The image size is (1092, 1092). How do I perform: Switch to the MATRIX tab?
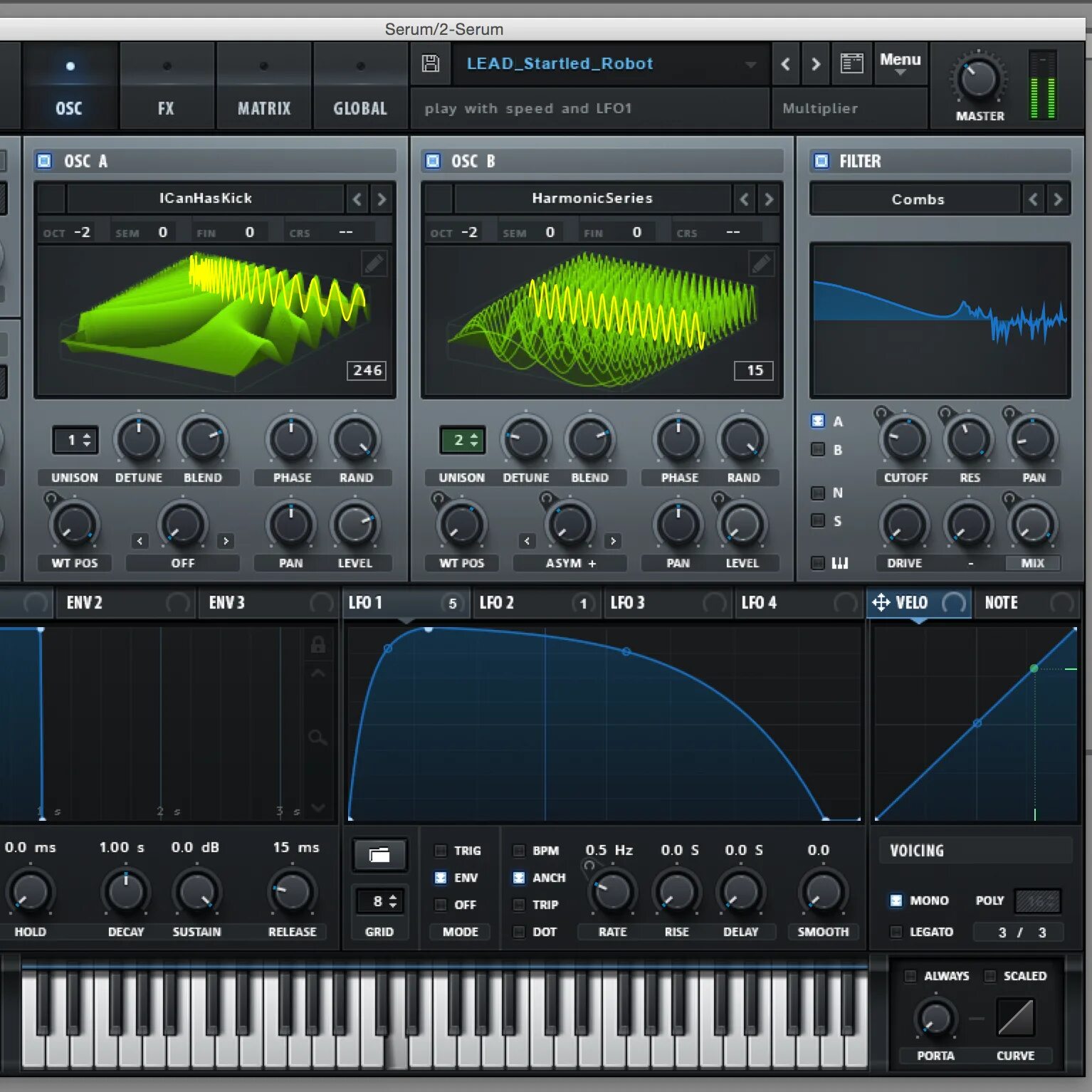(263, 87)
